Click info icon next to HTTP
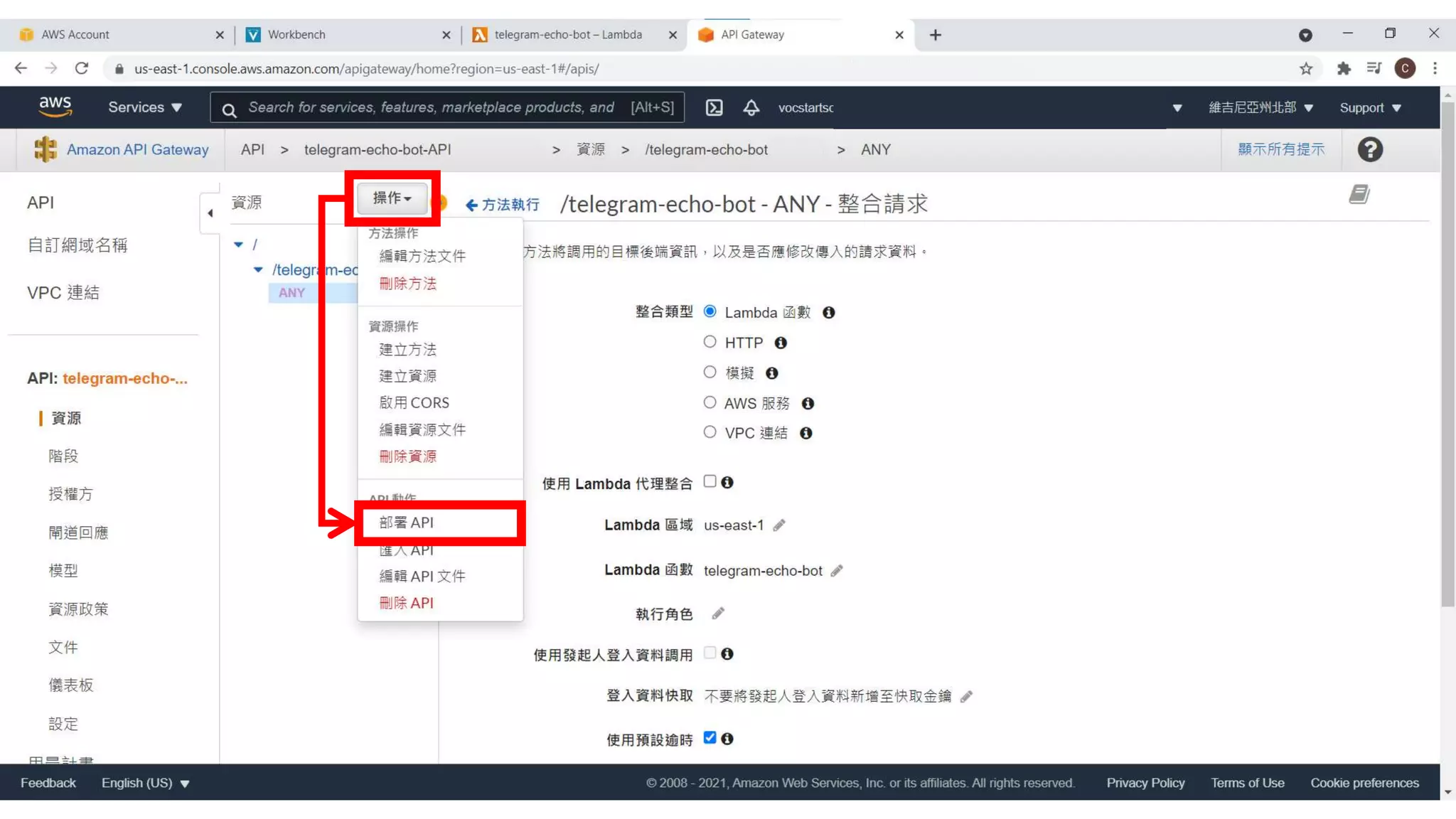This screenshot has width=1456, height=819. pyautogui.click(x=781, y=343)
